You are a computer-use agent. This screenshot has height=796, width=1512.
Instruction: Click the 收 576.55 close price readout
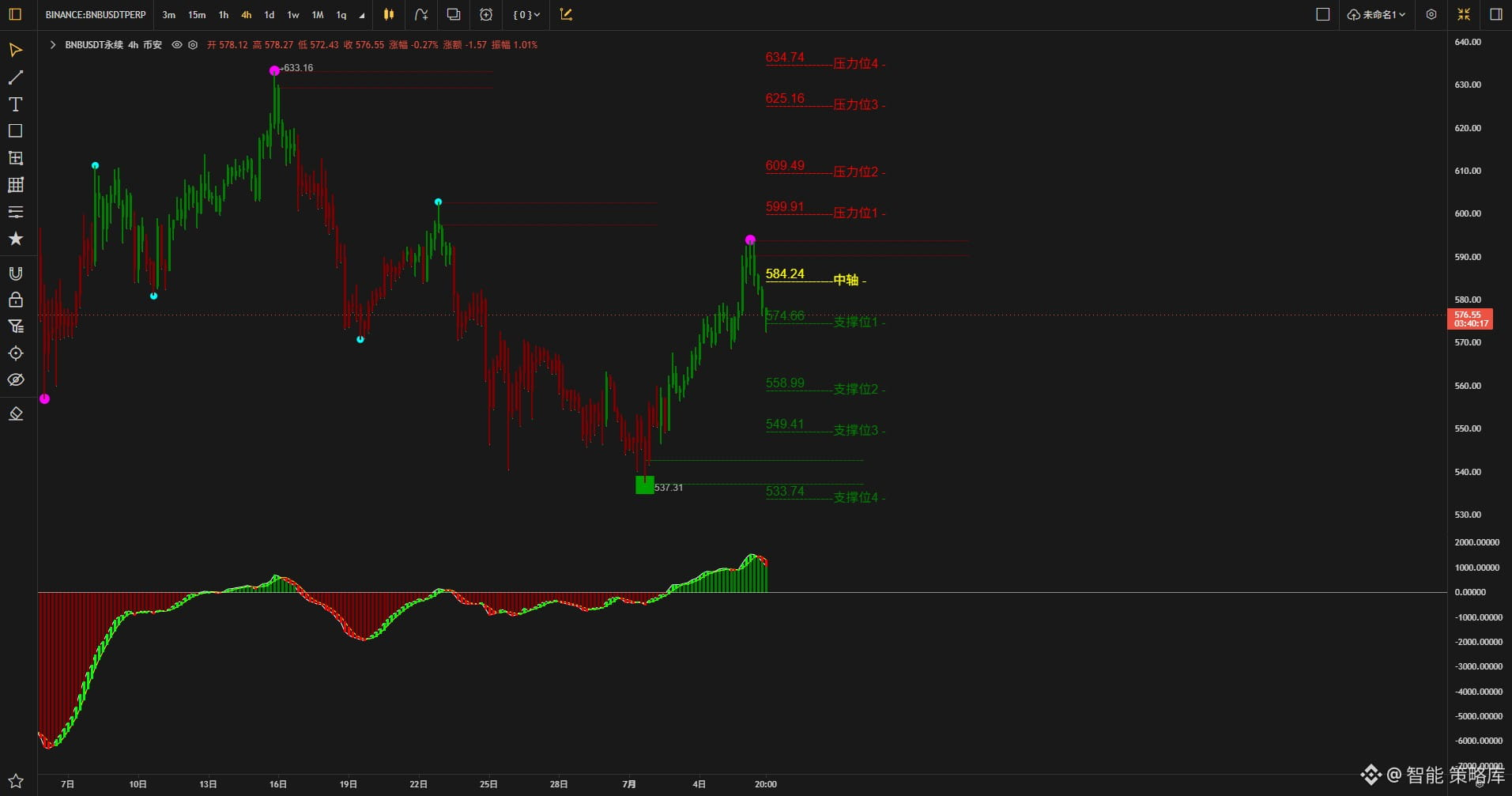pos(364,45)
